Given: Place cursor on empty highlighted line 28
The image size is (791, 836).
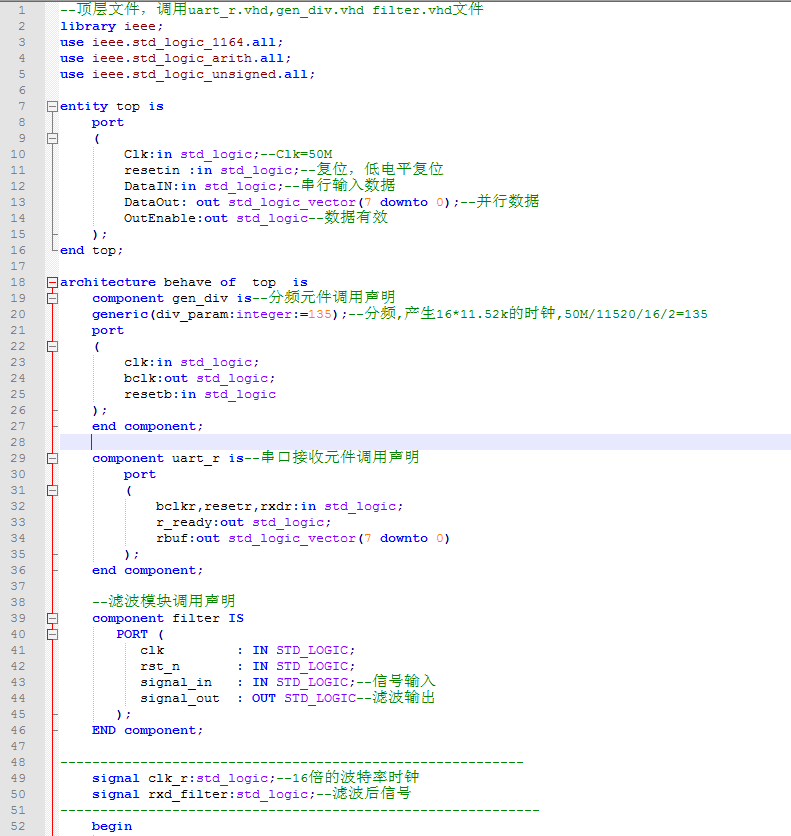Looking at the screenshot, I should point(425,442).
